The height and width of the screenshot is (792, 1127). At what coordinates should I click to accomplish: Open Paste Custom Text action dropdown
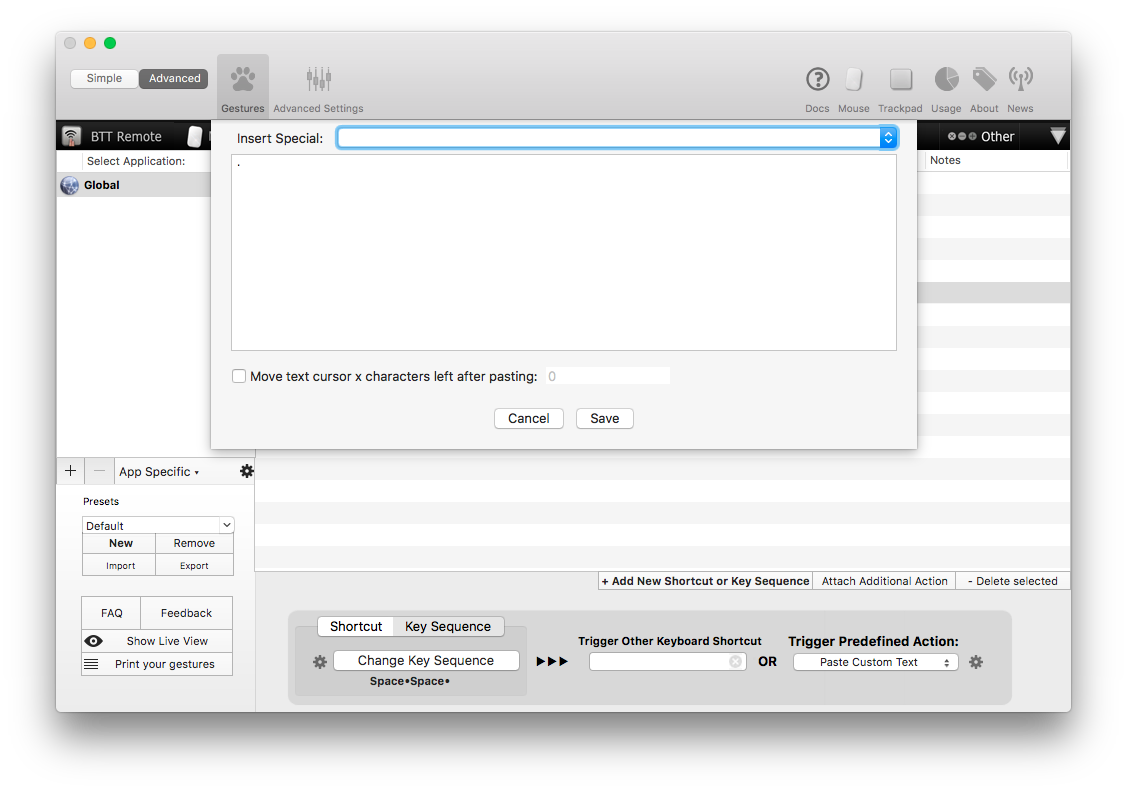click(x=875, y=662)
